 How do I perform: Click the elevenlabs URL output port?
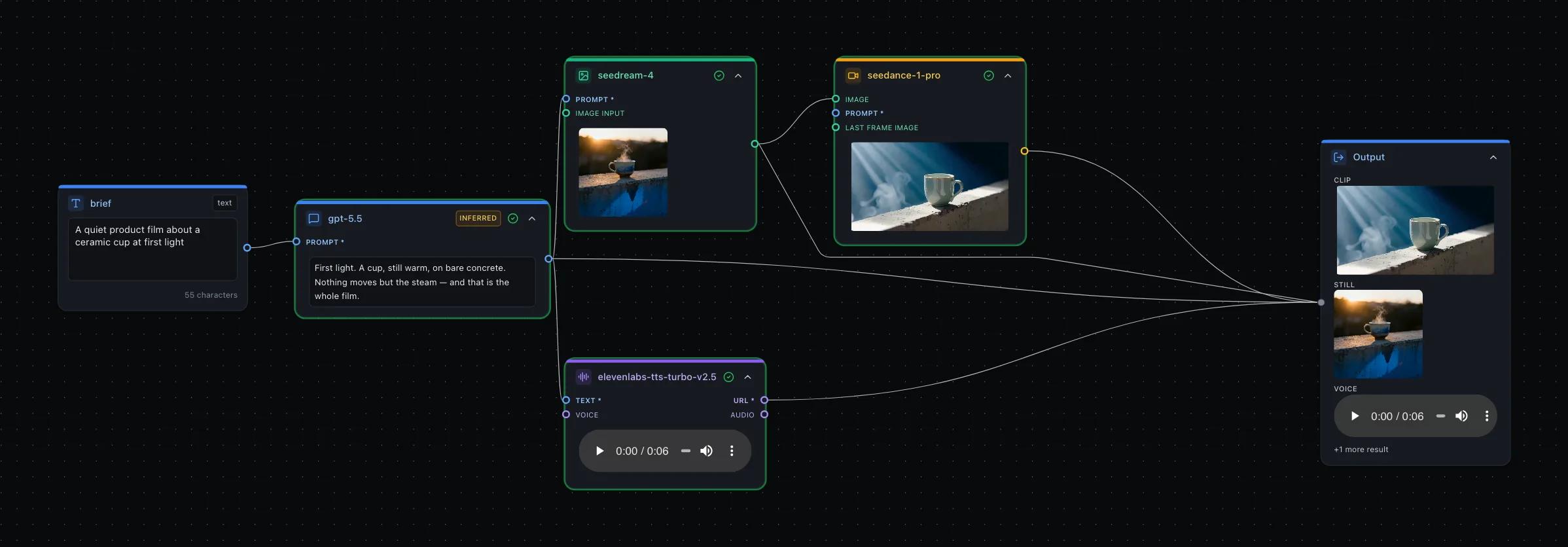tap(764, 400)
